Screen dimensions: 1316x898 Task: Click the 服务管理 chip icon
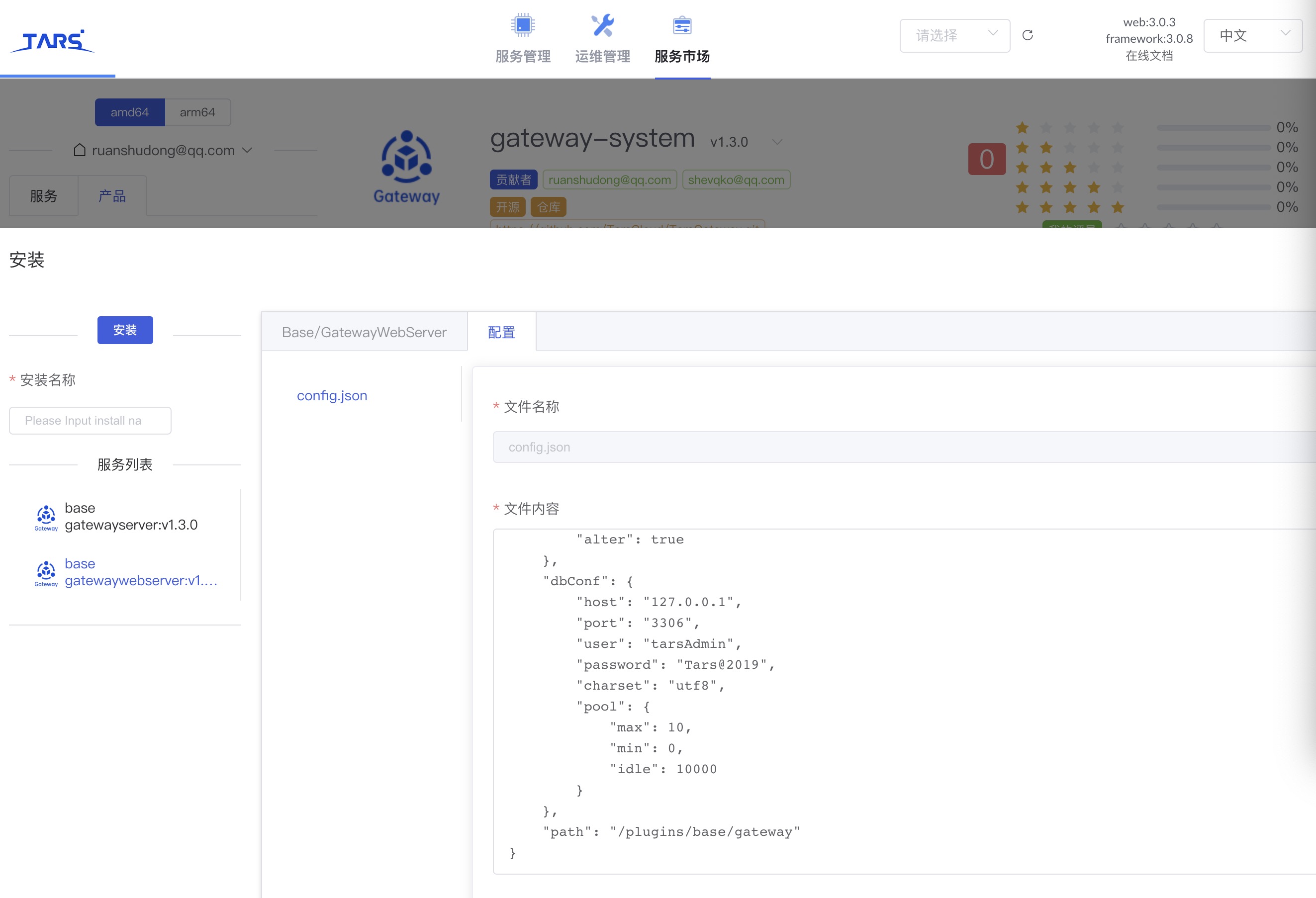[x=522, y=25]
